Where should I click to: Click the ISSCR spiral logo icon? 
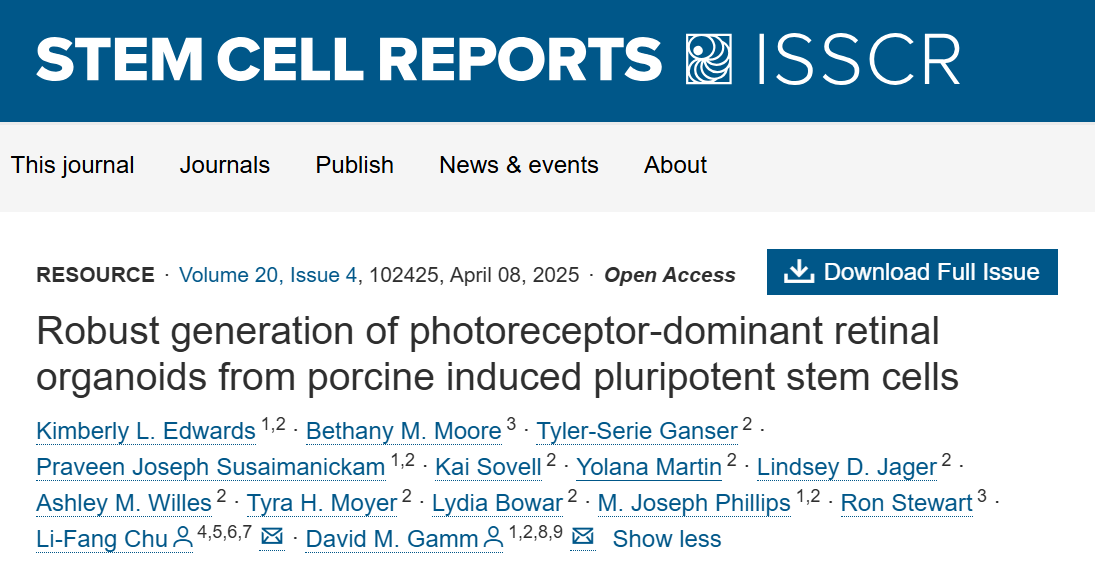point(709,59)
